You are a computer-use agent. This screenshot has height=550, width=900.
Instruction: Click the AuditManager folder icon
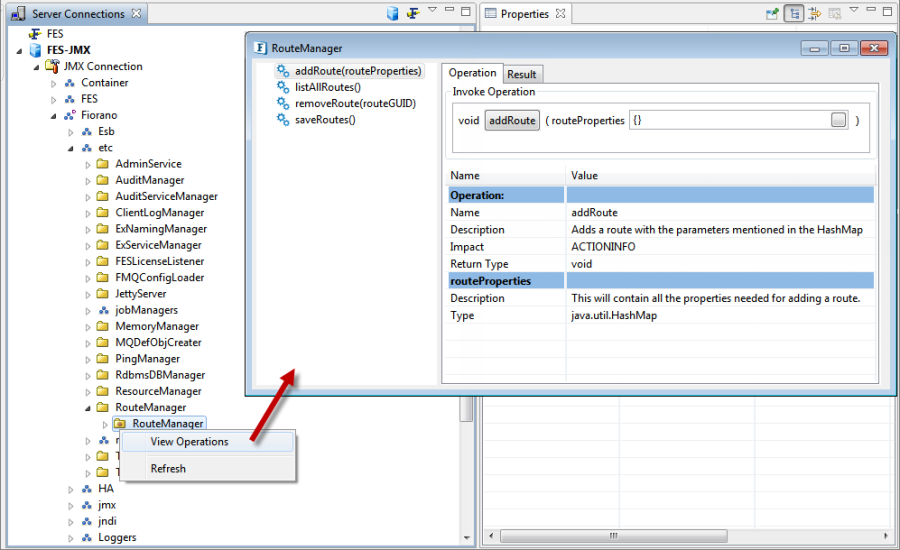click(x=102, y=180)
